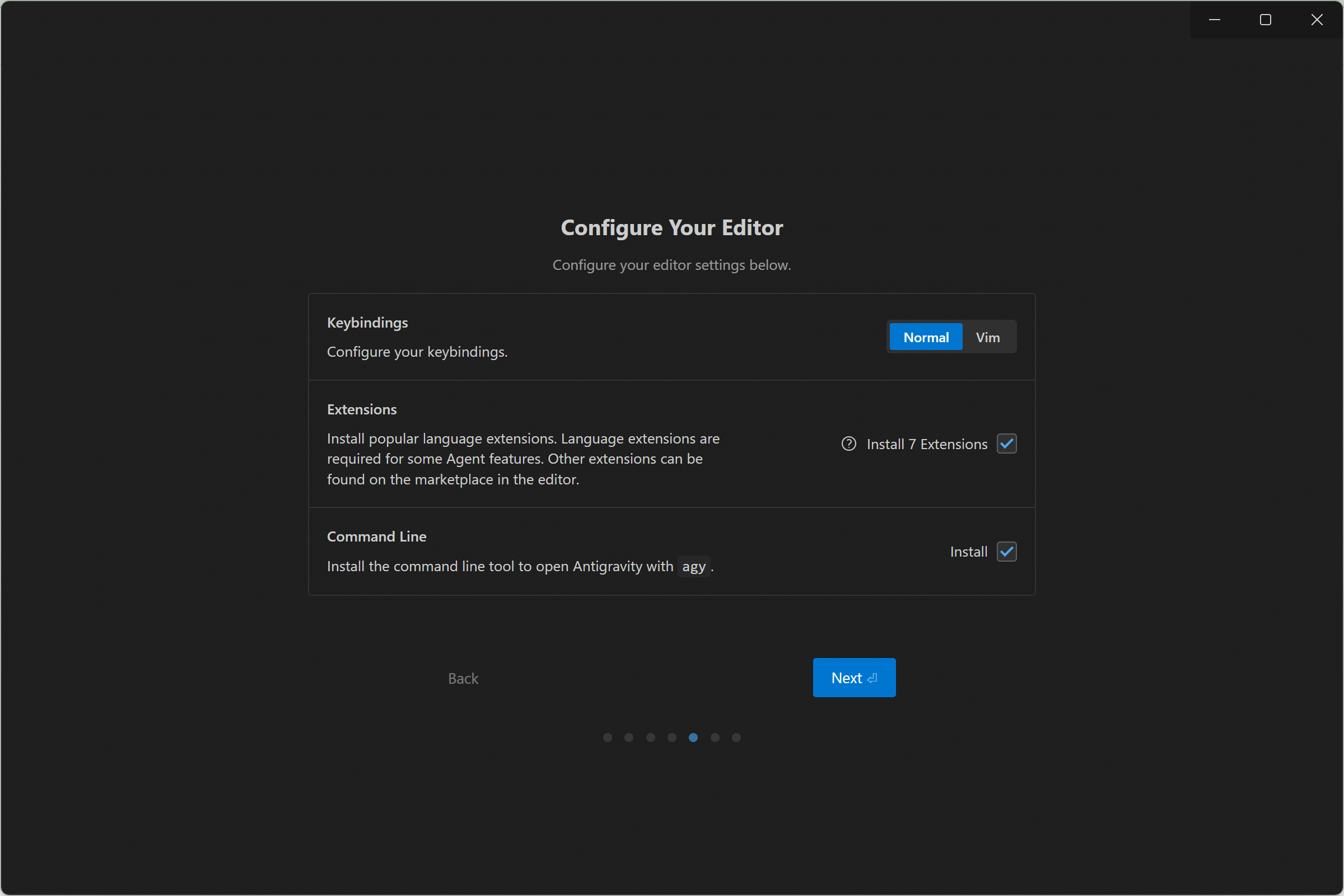Screen dimensions: 1344x896
Task: Click the Next button
Action: (x=853, y=678)
